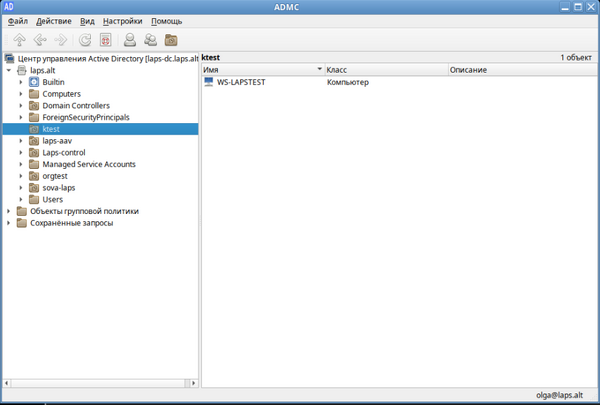Expand the orgtest tree node
The width and height of the screenshot is (600, 405).
(x=21, y=176)
